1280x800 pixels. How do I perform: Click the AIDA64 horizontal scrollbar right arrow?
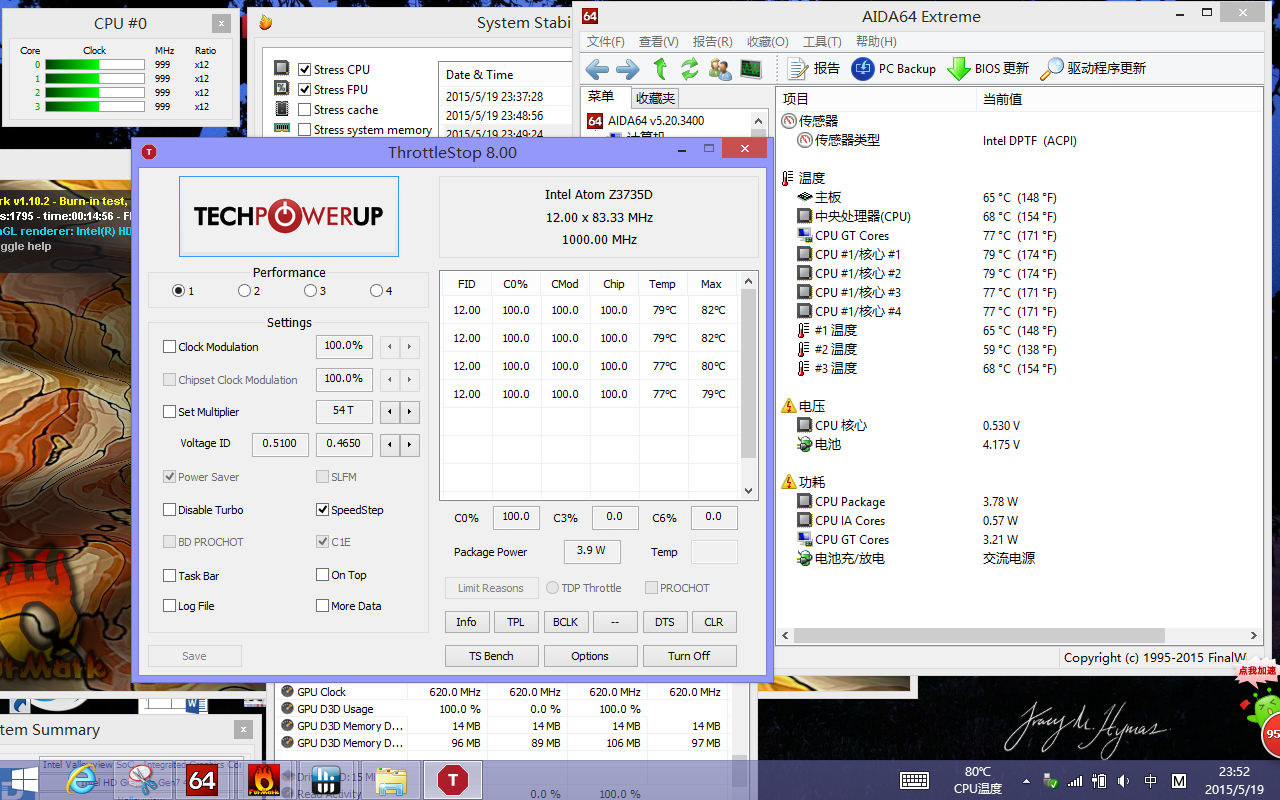1254,635
